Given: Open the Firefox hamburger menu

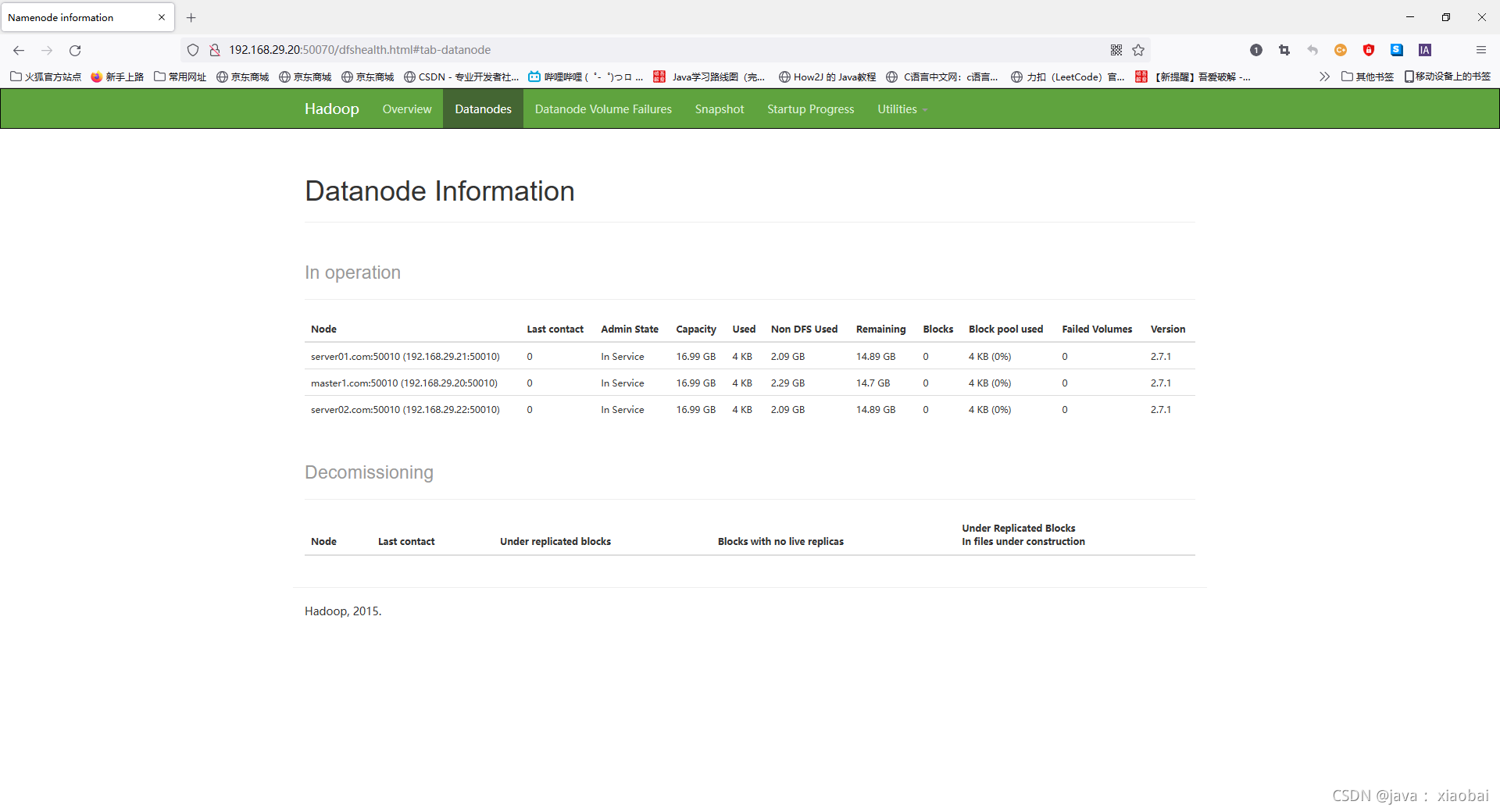Looking at the screenshot, I should point(1480,50).
